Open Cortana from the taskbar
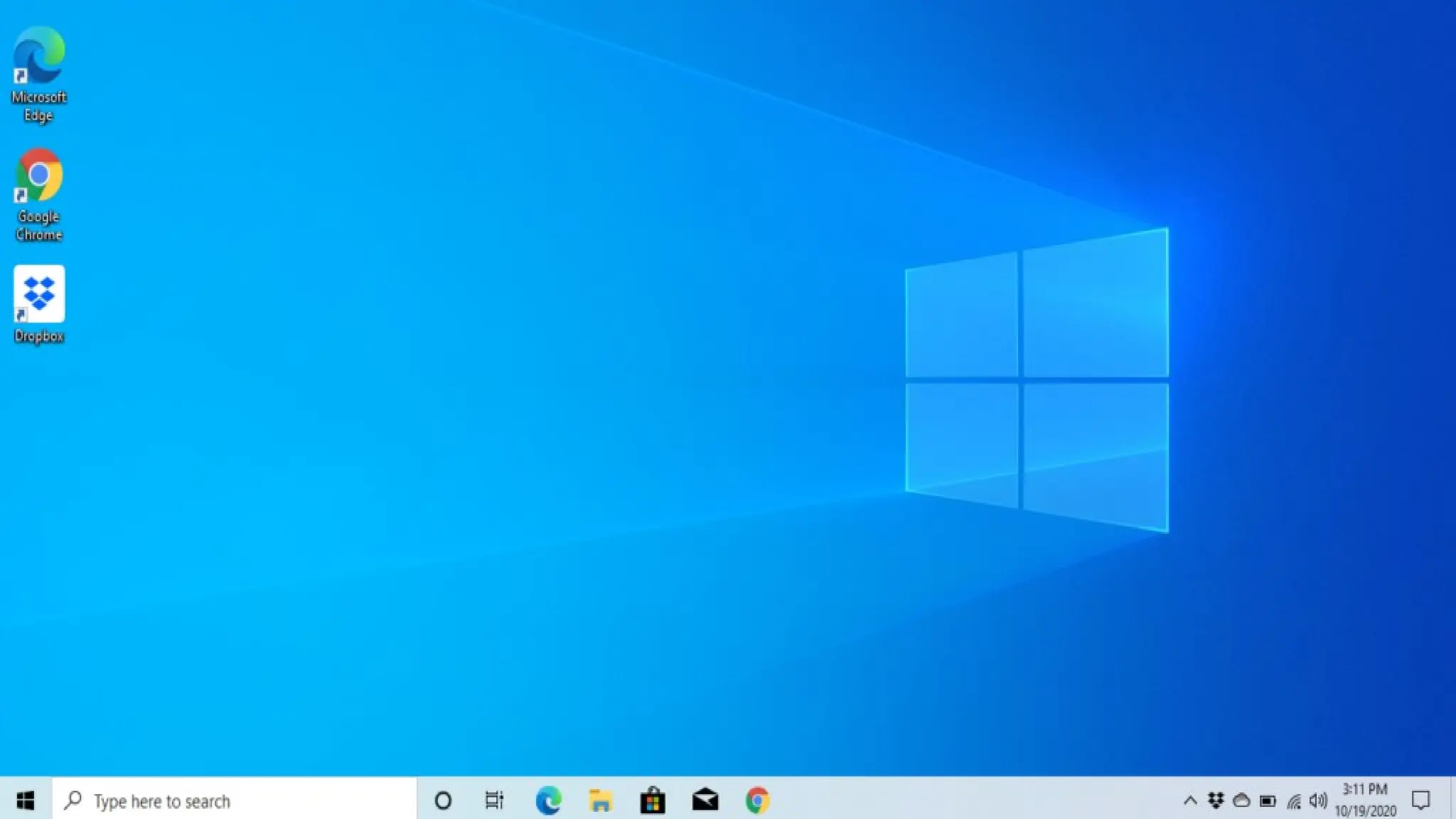The image size is (1456, 819). pos(443,801)
